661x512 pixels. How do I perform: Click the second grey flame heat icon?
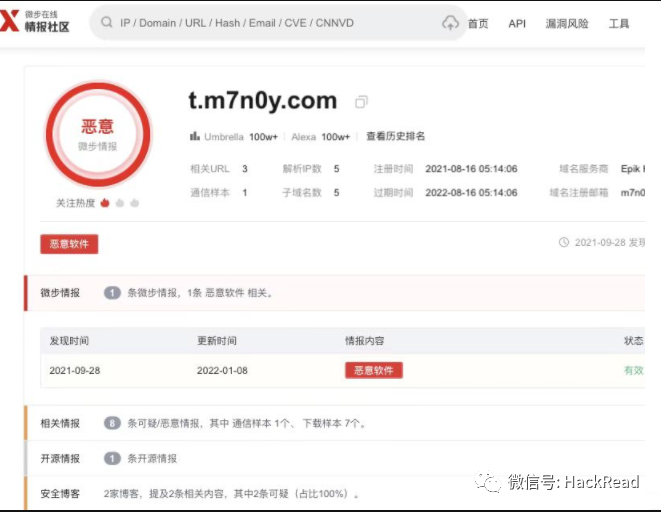[120, 203]
